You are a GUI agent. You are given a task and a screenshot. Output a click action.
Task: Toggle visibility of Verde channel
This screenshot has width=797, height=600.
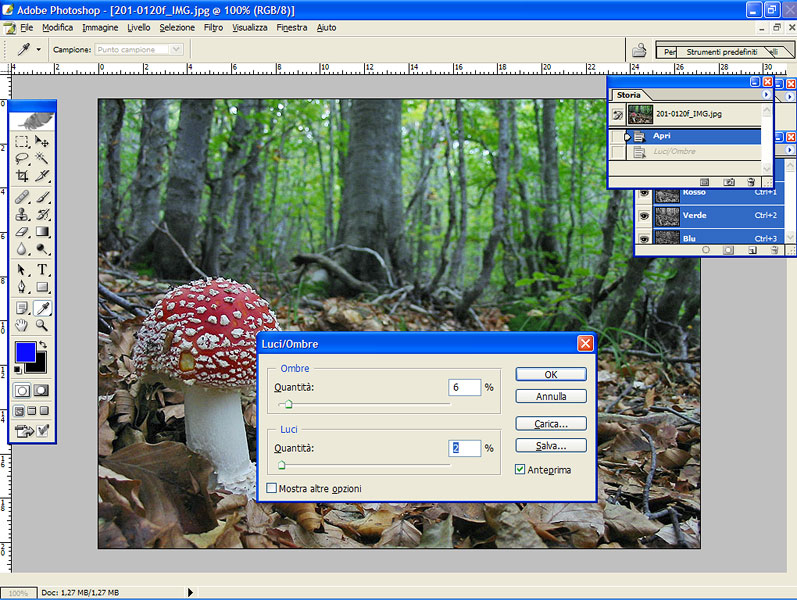click(644, 216)
